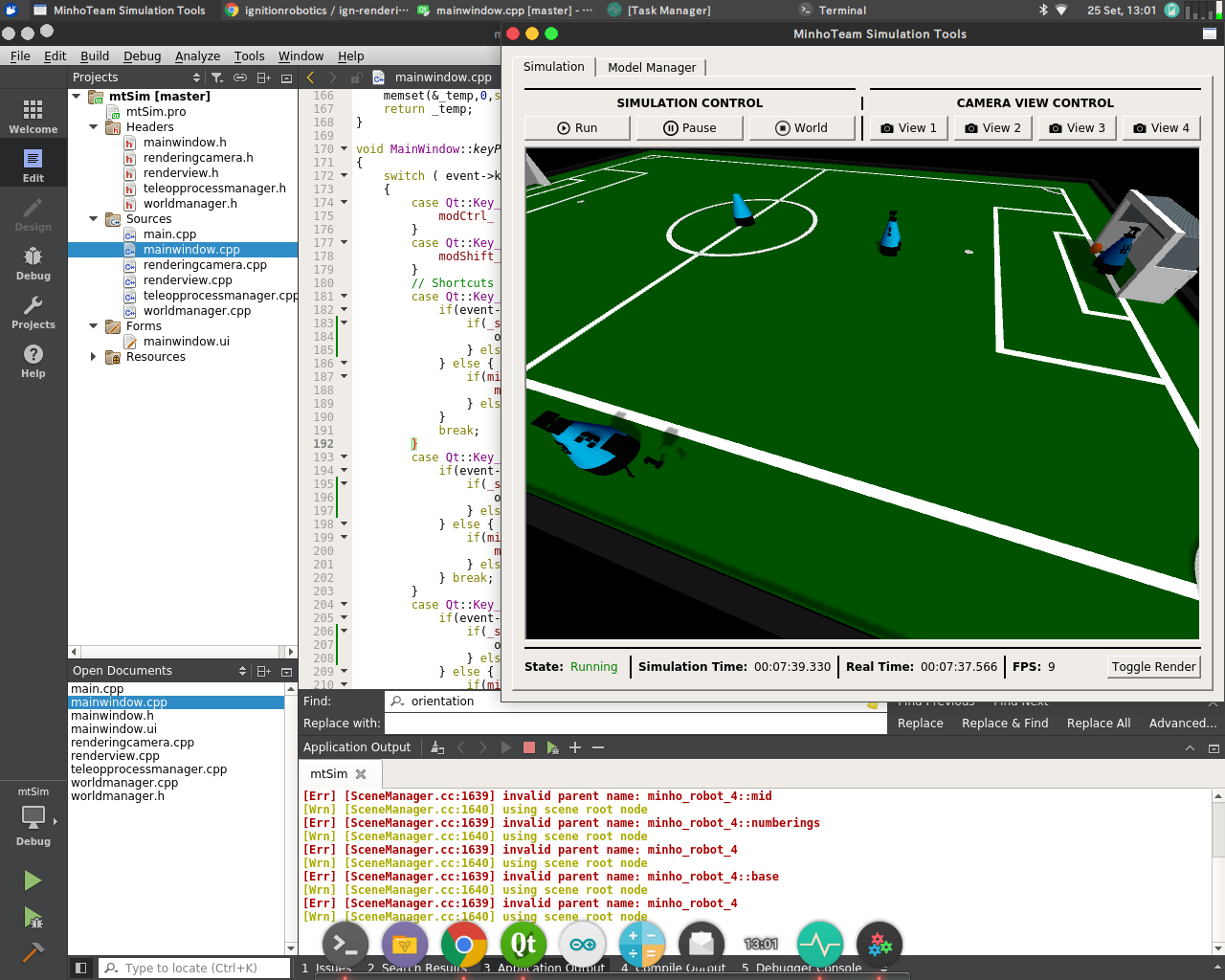The width and height of the screenshot is (1225, 980).
Task: Click the synchronize link icon in Projects header
Action: coord(240,78)
